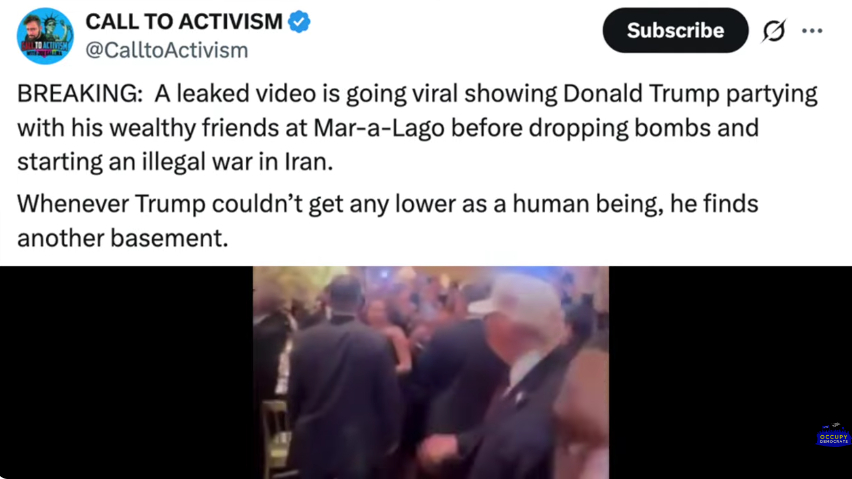This screenshot has height=479, width=852.
Task: Click the 'another basement.' closing line
Action: 123,238
